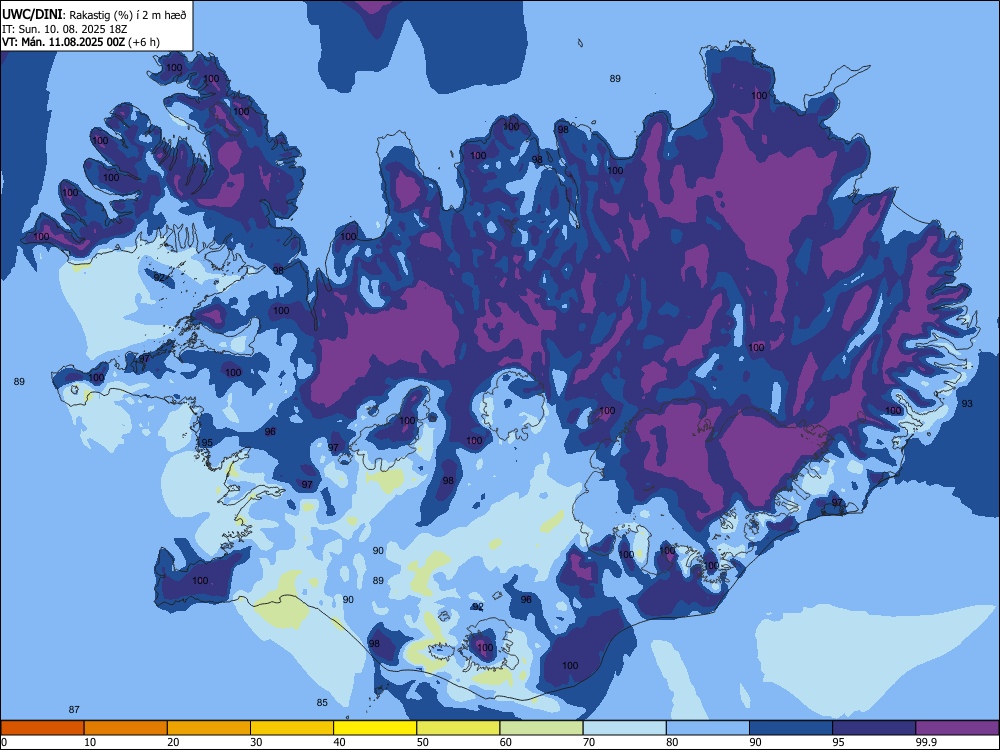The height and width of the screenshot is (750, 1000).
Task: Click the purple legend swatch above 99.9
Action: (x=957, y=728)
